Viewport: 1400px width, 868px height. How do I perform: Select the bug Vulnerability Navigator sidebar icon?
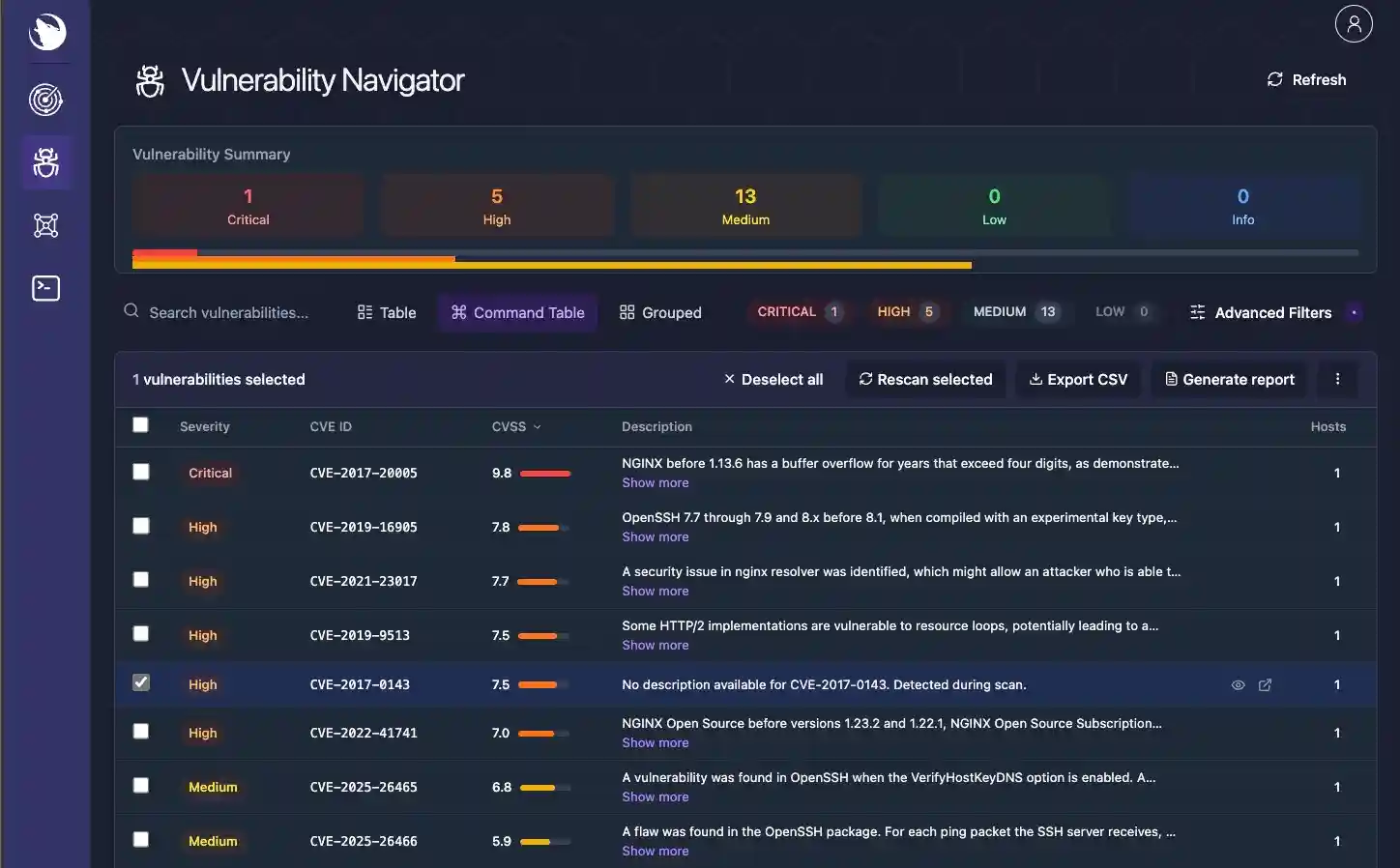click(x=45, y=162)
